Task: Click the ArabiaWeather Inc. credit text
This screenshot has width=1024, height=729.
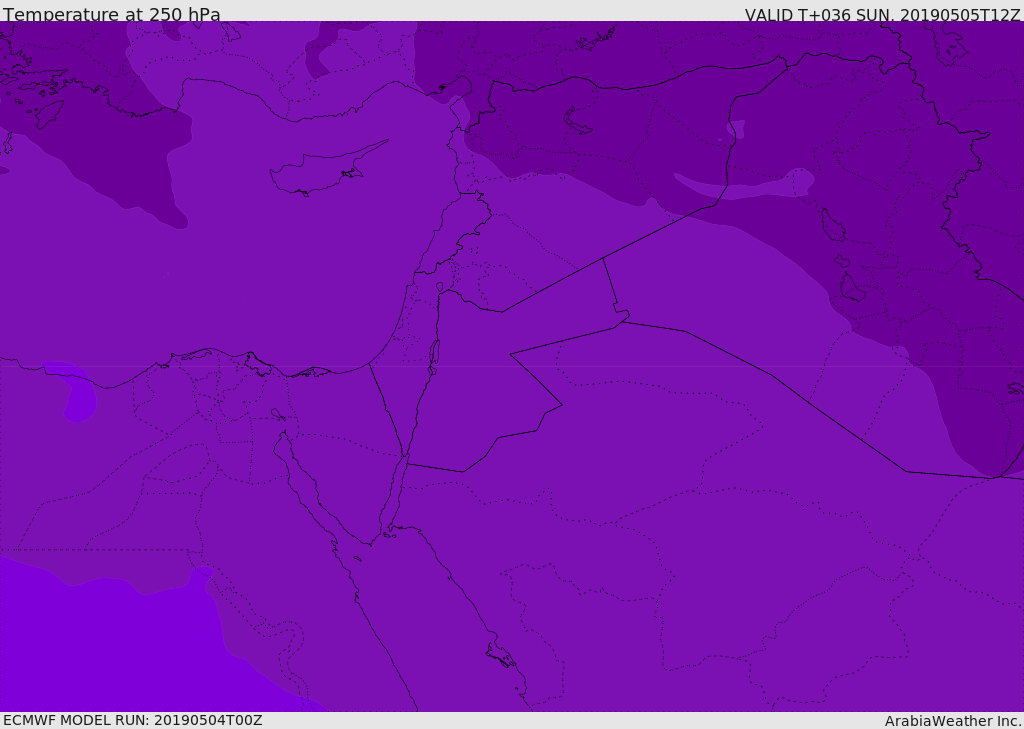Action: pyautogui.click(x=953, y=721)
